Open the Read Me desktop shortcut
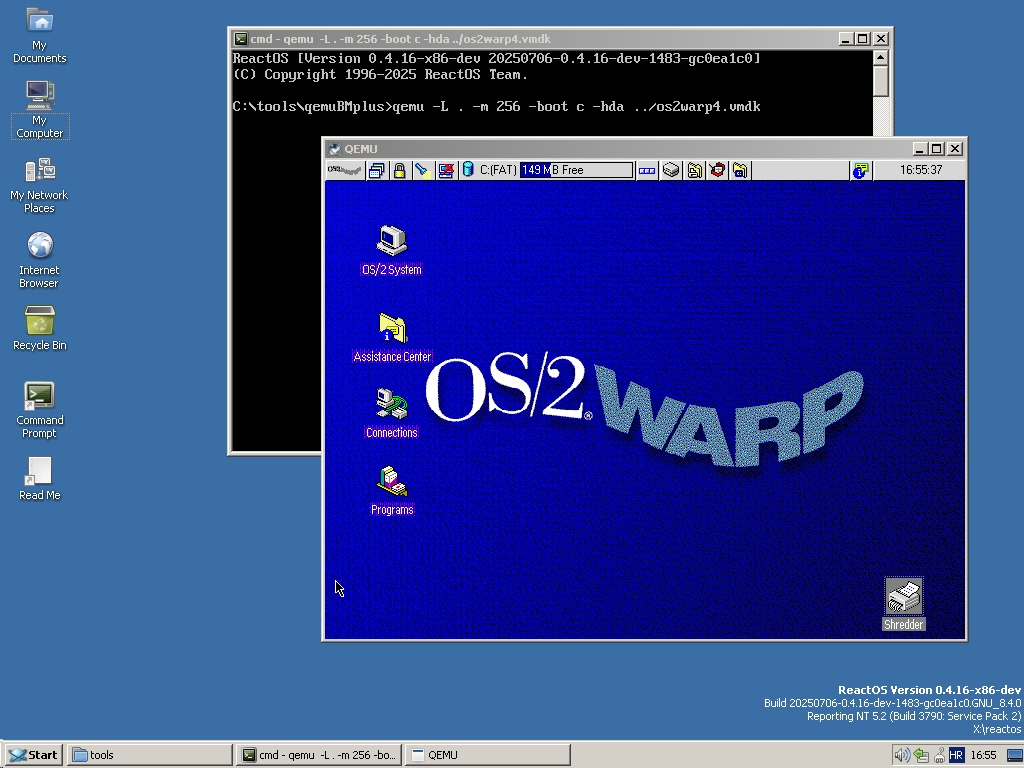This screenshot has width=1024, height=768. pyautogui.click(x=38, y=470)
